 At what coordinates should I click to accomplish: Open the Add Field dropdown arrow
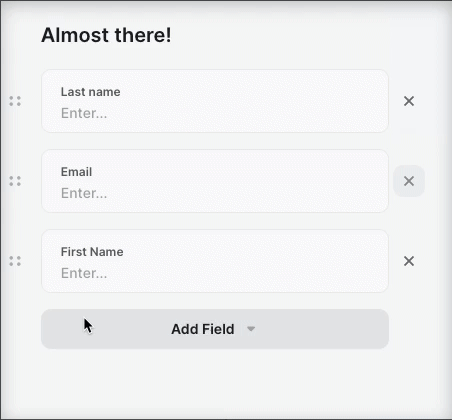point(251,329)
